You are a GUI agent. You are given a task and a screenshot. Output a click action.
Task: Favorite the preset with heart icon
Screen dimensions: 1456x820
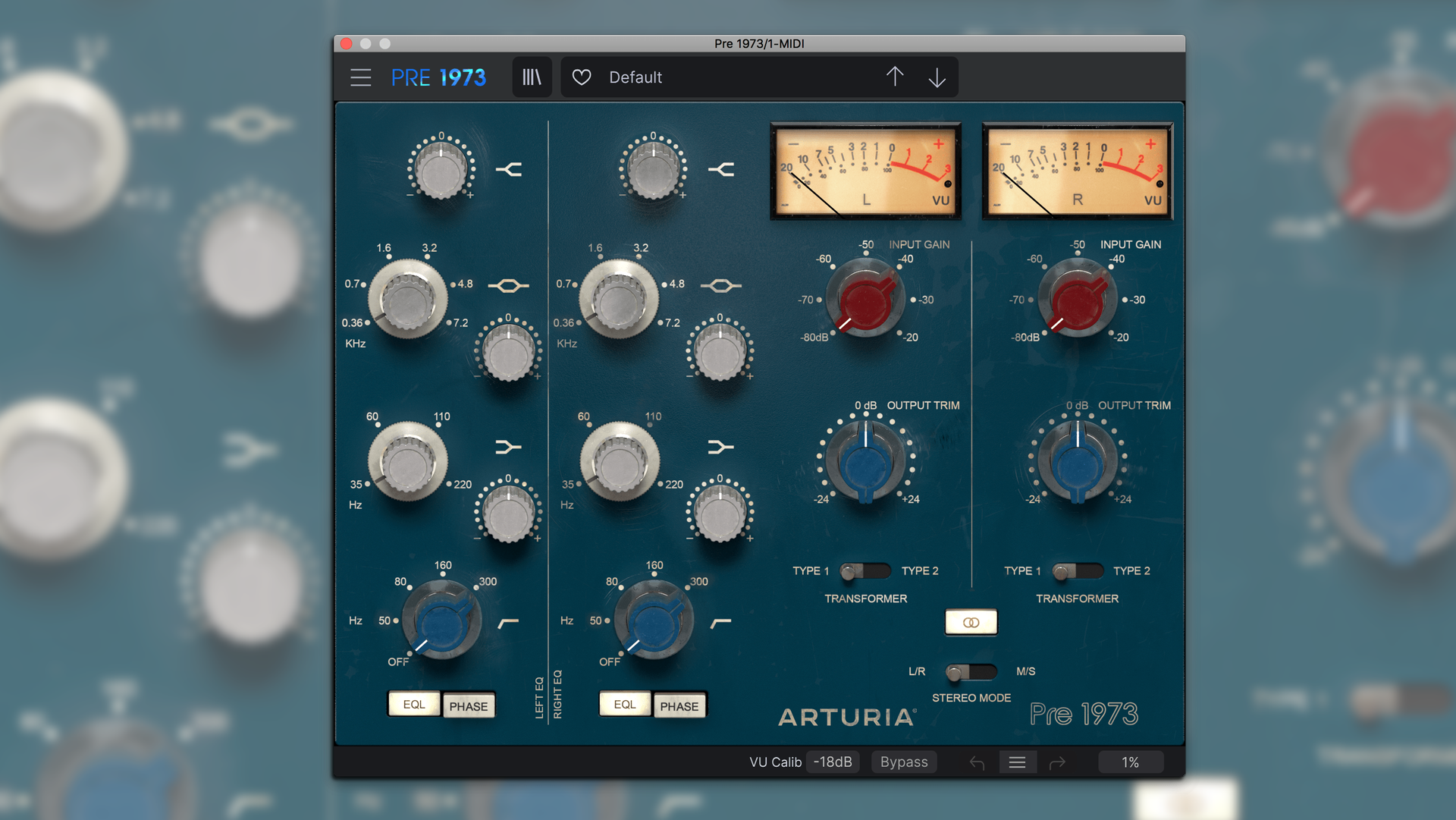point(582,77)
